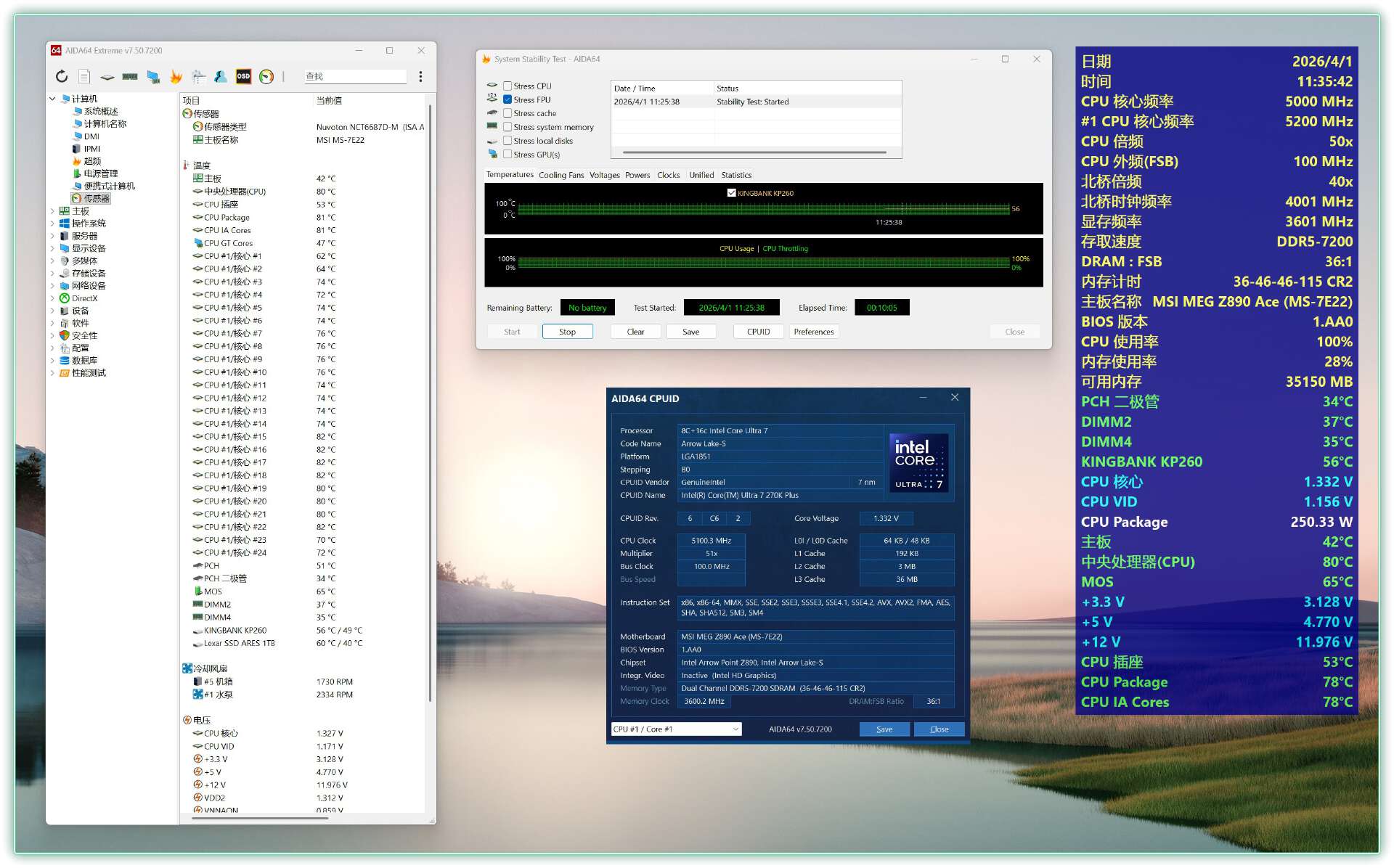The width and height of the screenshot is (1394, 868).
Task: Toggle the KINGBANK KP260 graph checkbox
Action: [x=731, y=193]
